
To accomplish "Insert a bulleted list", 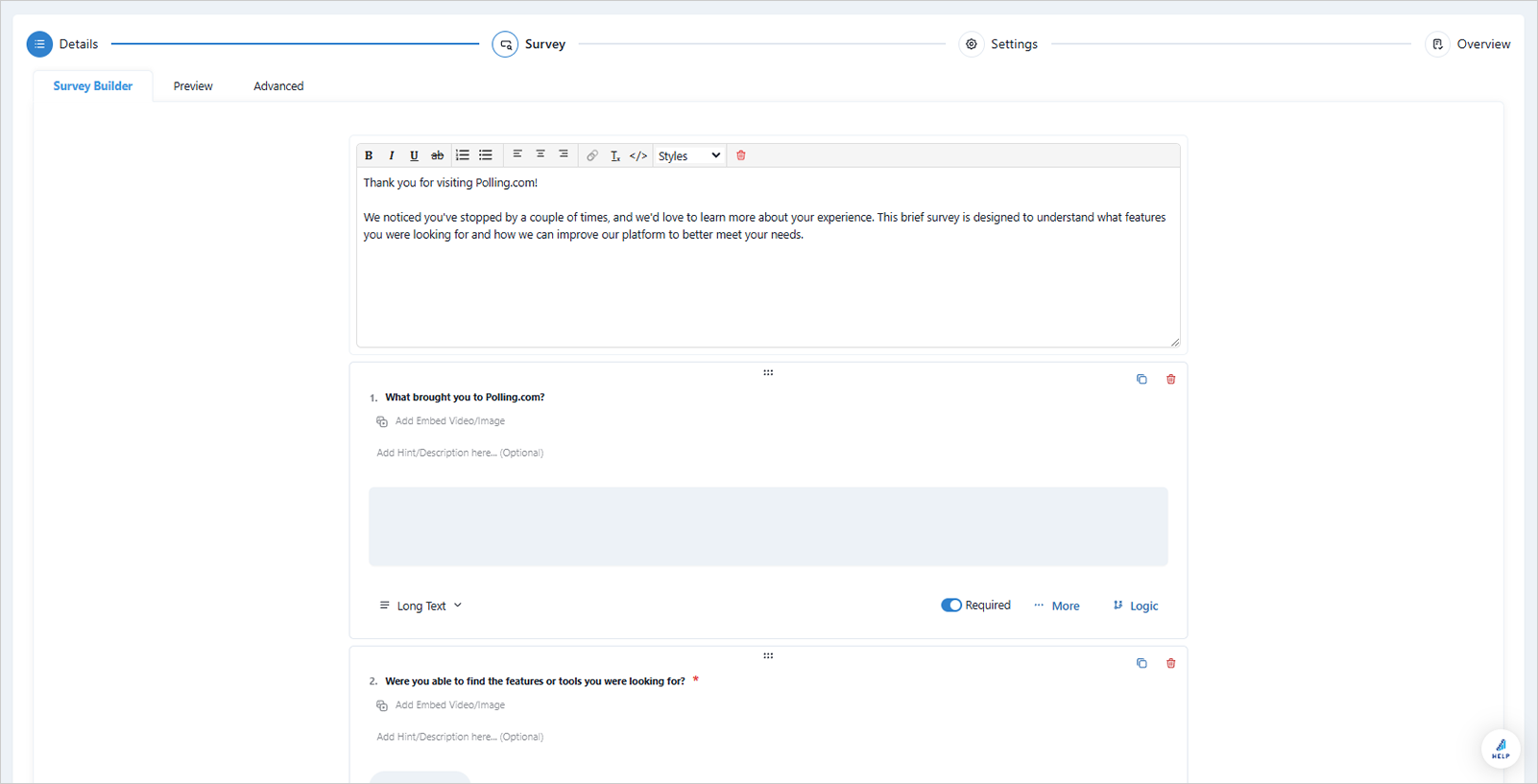I will 486,155.
